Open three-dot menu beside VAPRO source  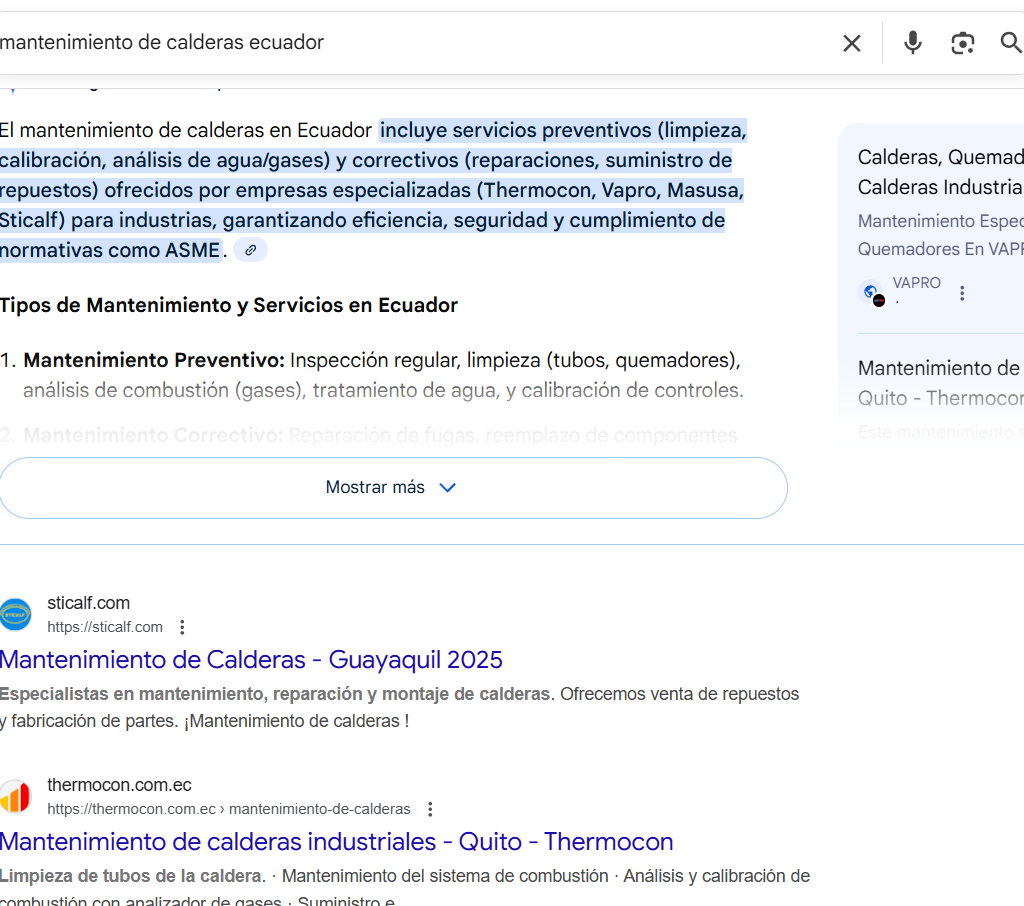point(962,293)
